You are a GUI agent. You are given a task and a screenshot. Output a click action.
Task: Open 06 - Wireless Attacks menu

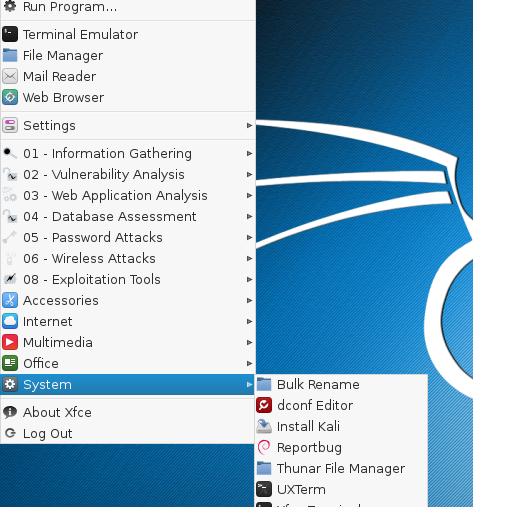[128, 258]
